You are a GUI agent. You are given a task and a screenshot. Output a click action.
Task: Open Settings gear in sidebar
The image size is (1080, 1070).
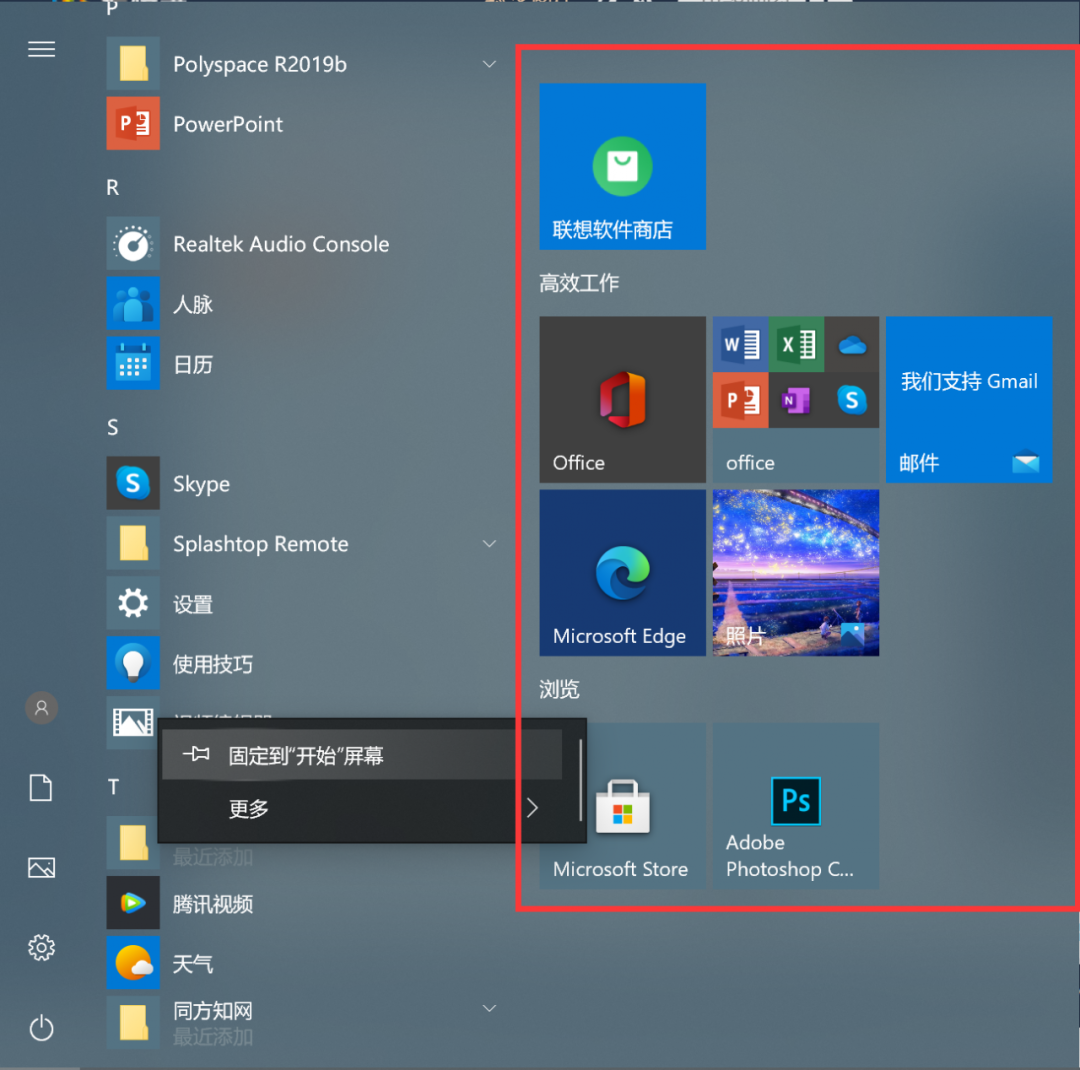(41, 948)
